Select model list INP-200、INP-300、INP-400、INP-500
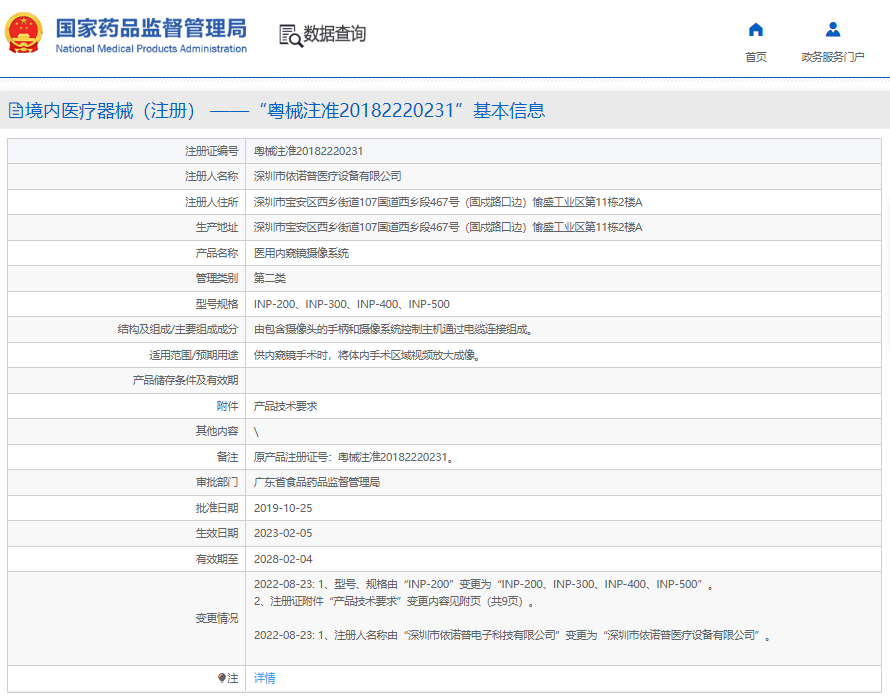The height and width of the screenshot is (700, 890). [351, 304]
